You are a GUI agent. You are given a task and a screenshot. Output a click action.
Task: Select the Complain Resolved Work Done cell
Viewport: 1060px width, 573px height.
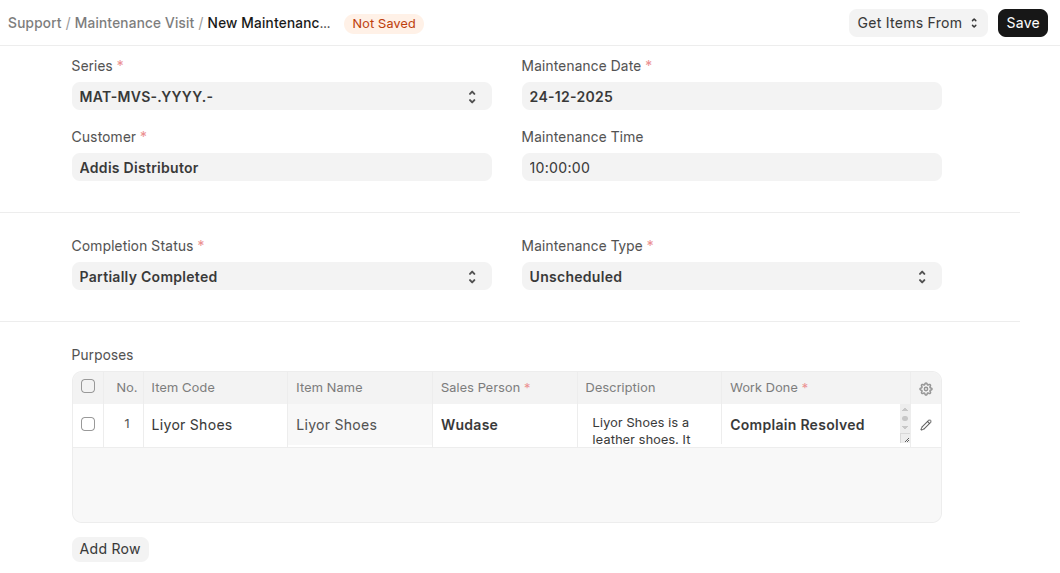tap(810, 425)
